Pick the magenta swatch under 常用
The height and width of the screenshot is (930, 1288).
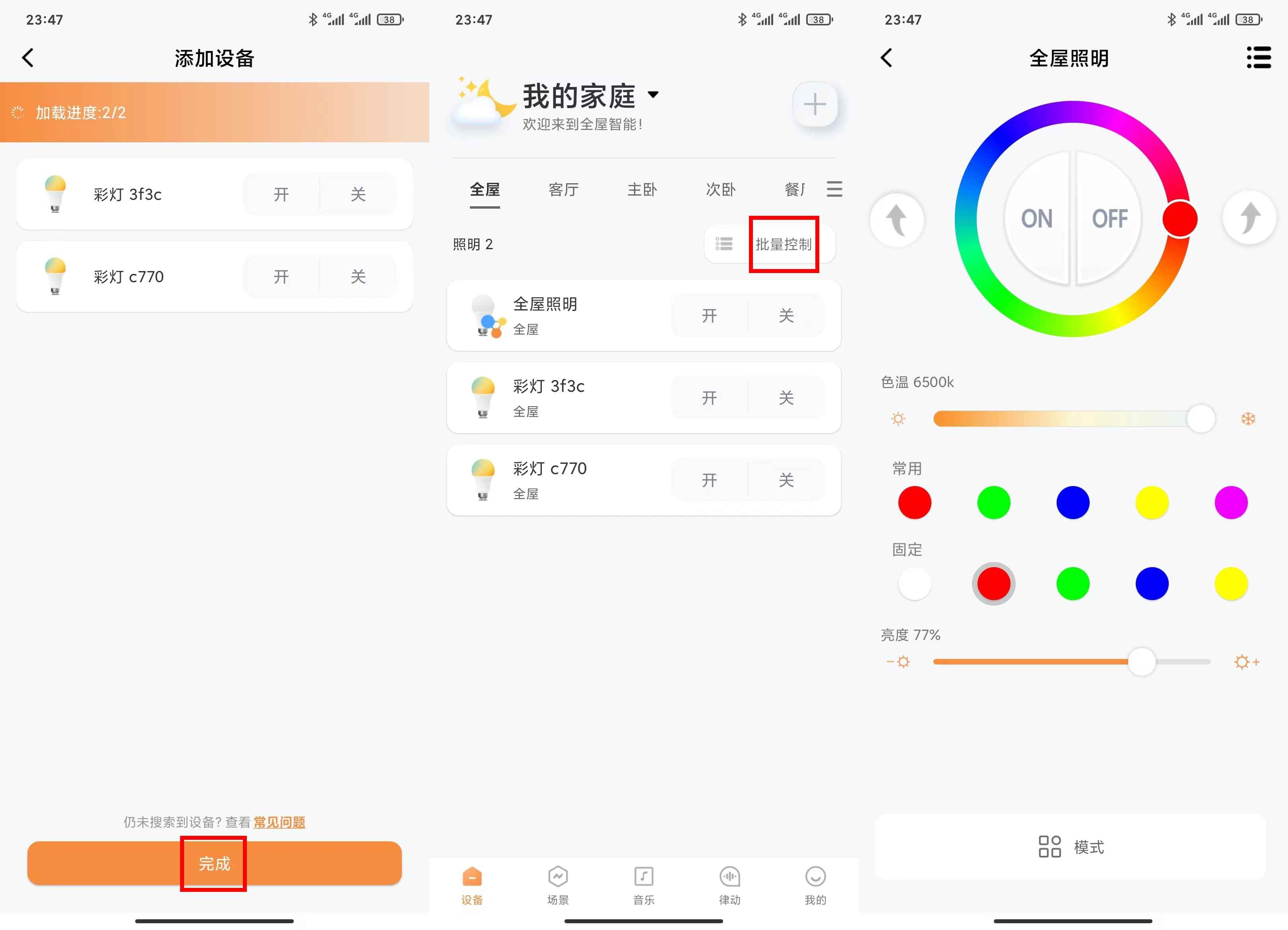tap(1231, 502)
